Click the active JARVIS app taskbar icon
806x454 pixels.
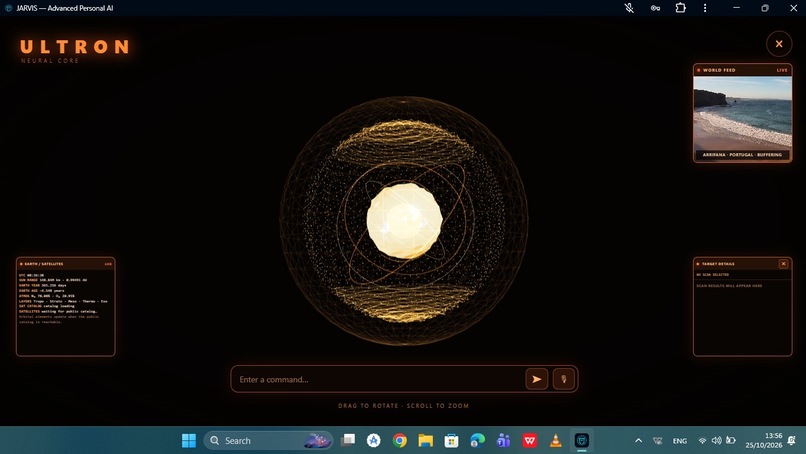[x=581, y=441]
